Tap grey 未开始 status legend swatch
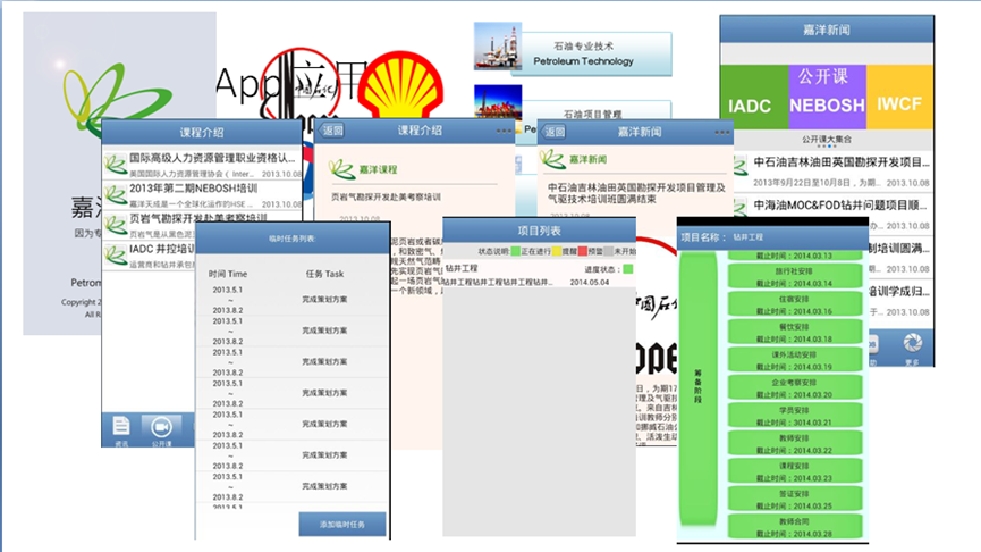The width and height of the screenshot is (981, 552). pyautogui.click(x=608, y=252)
